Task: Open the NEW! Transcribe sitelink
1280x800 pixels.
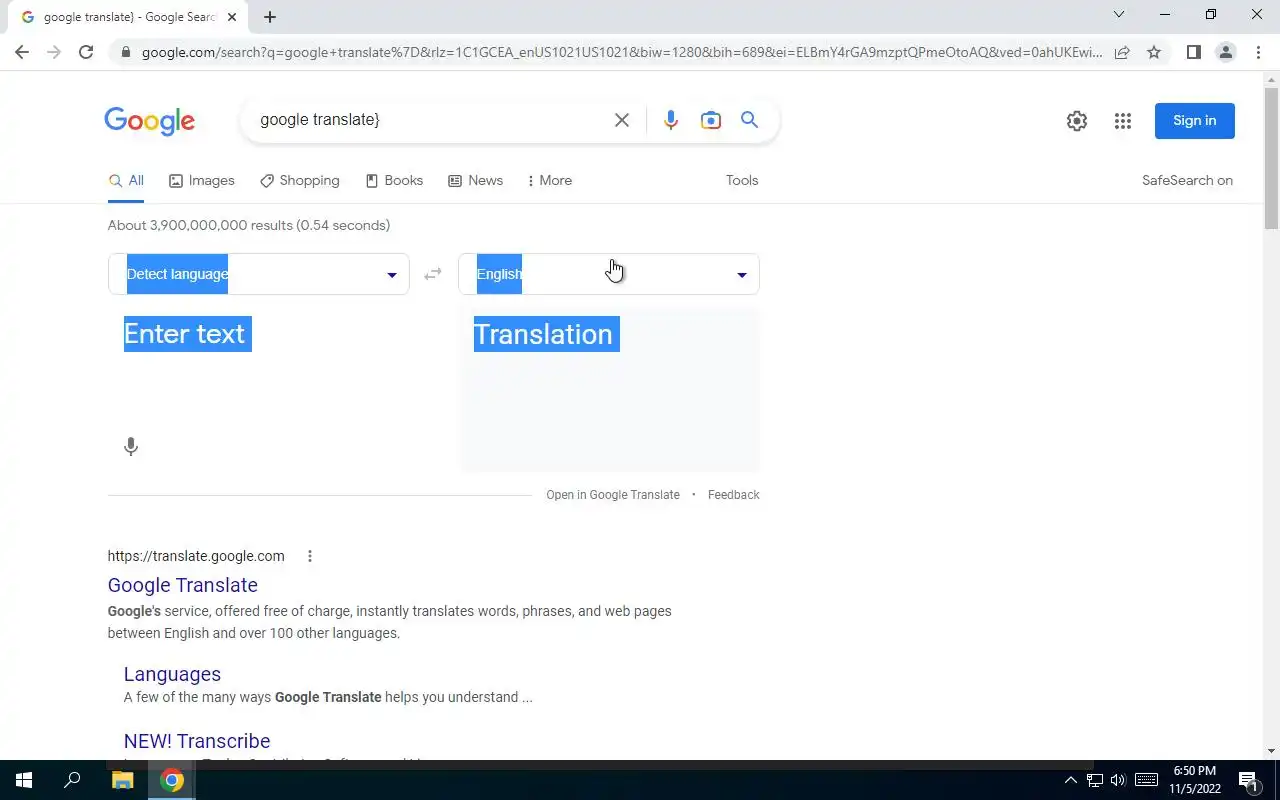Action: 197,741
